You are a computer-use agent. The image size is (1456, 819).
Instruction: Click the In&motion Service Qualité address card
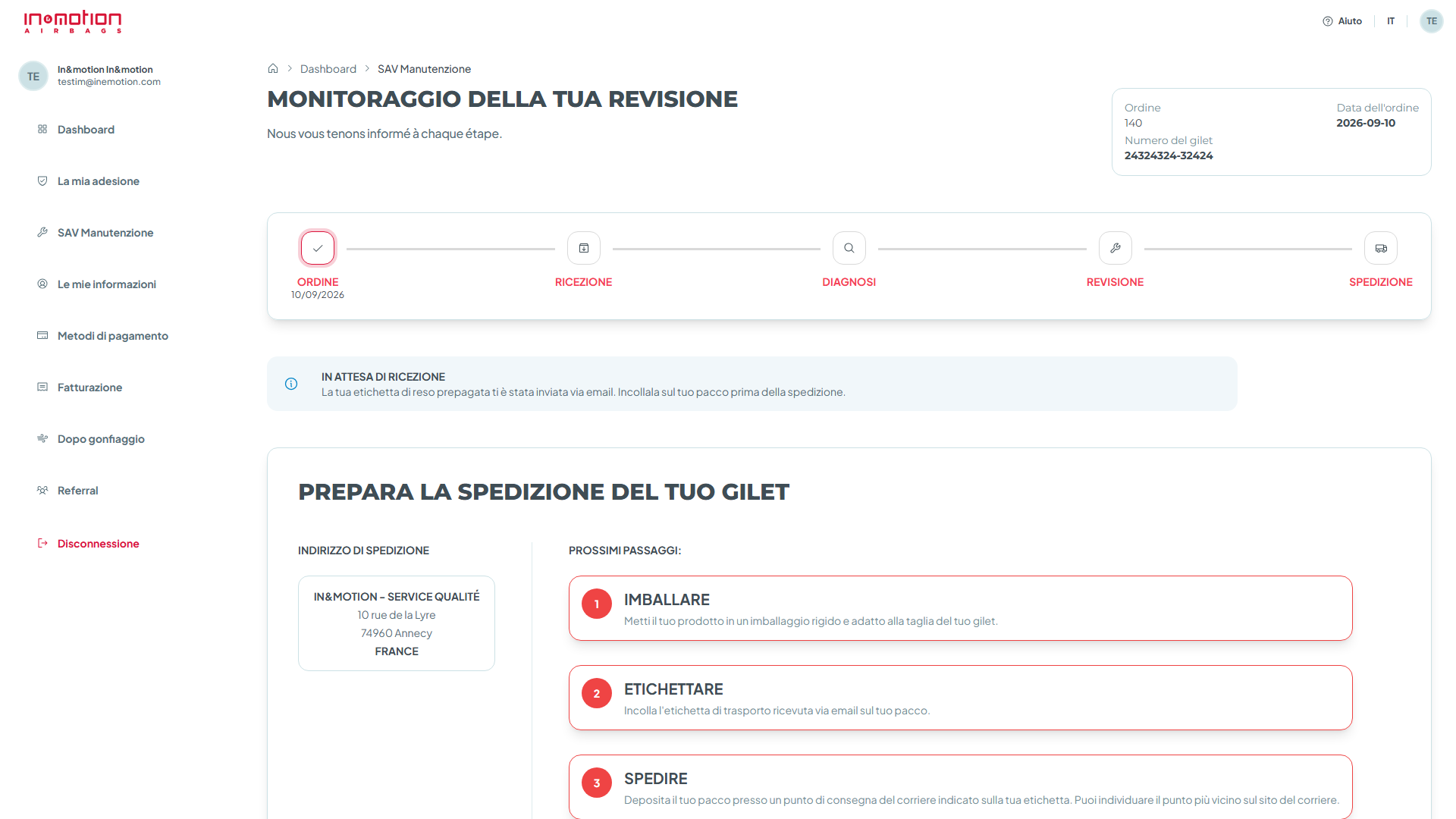397,623
